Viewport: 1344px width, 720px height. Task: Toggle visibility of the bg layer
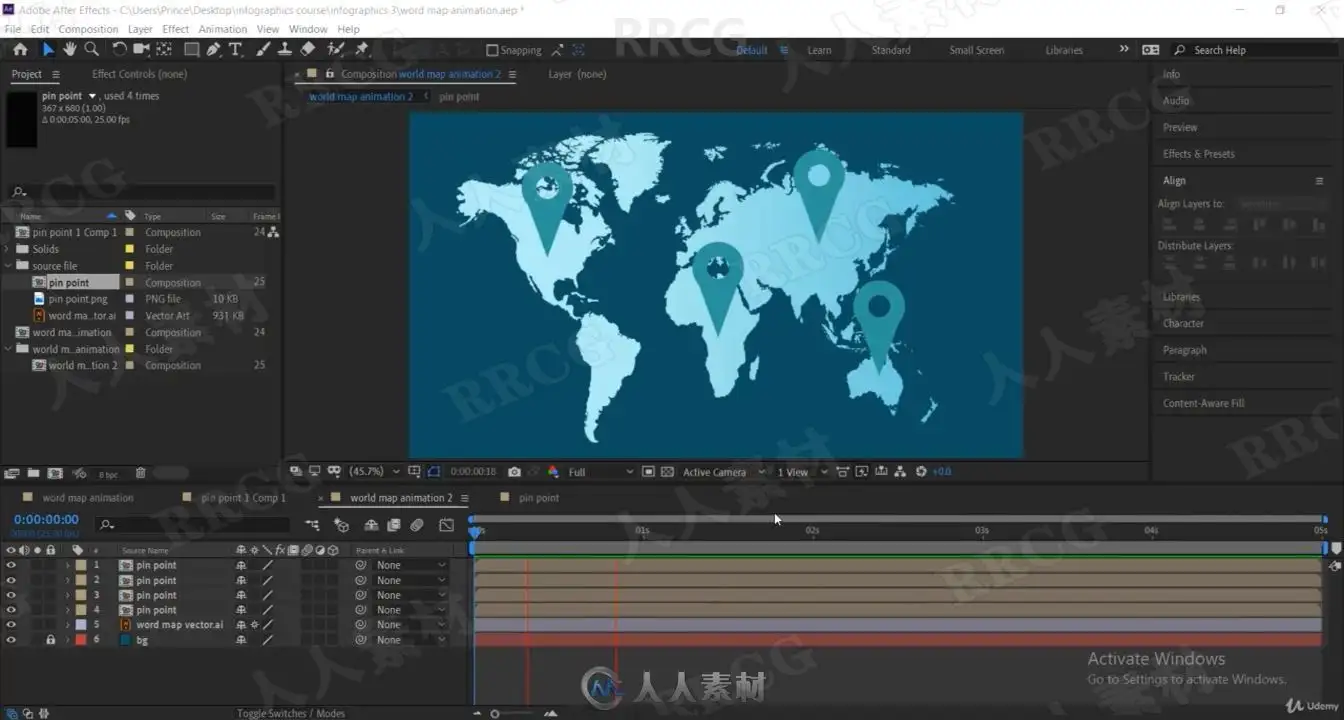(x=11, y=640)
